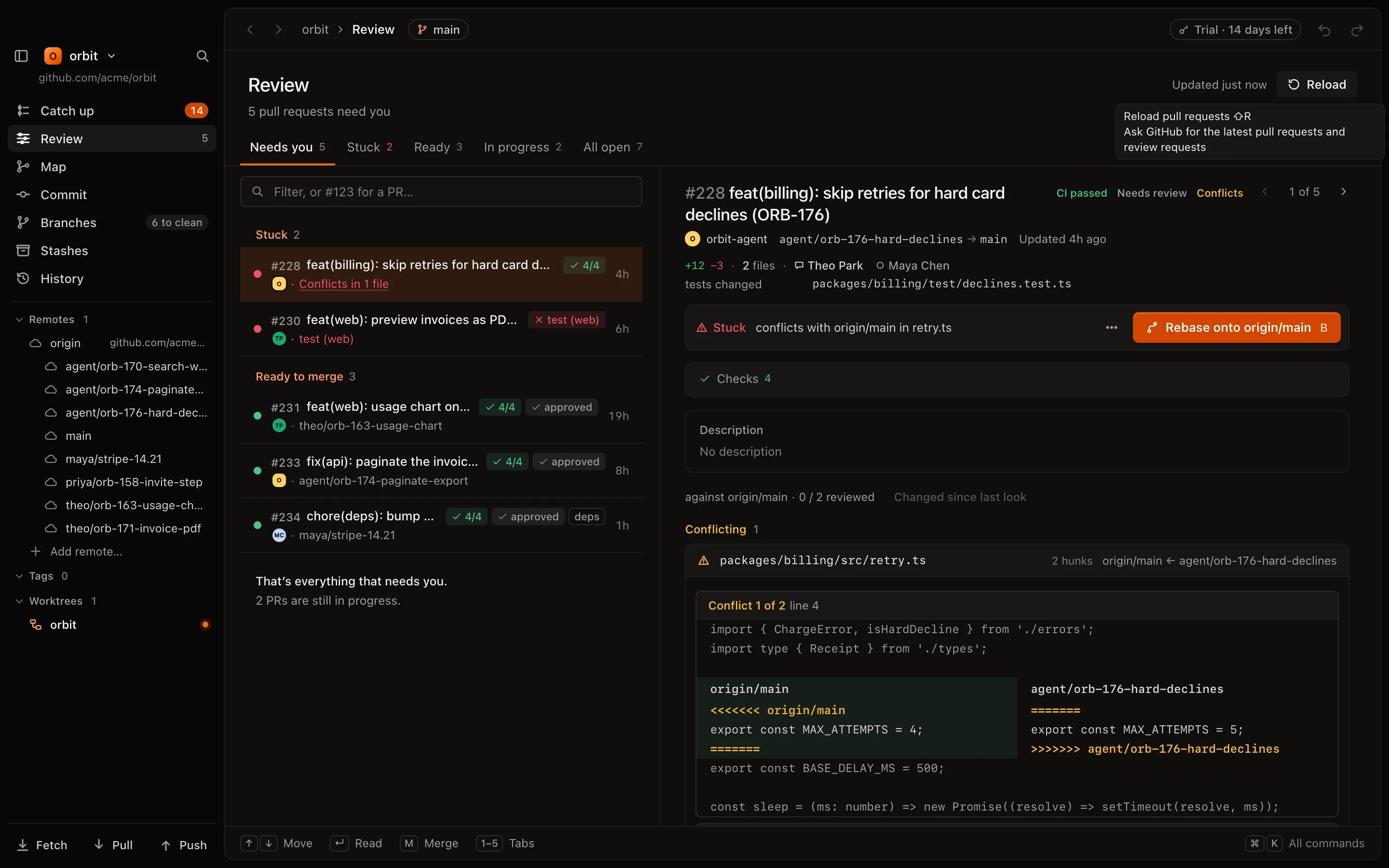
Task: Fetch from remote
Action: [x=42, y=844]
